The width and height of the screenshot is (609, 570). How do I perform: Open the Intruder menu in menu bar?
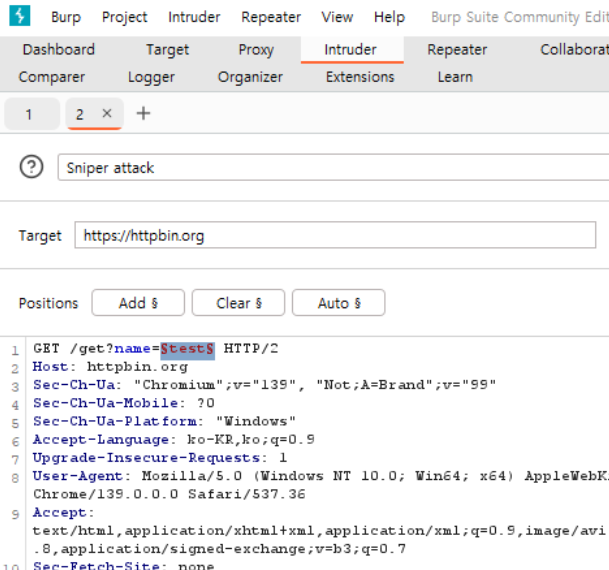194,17
